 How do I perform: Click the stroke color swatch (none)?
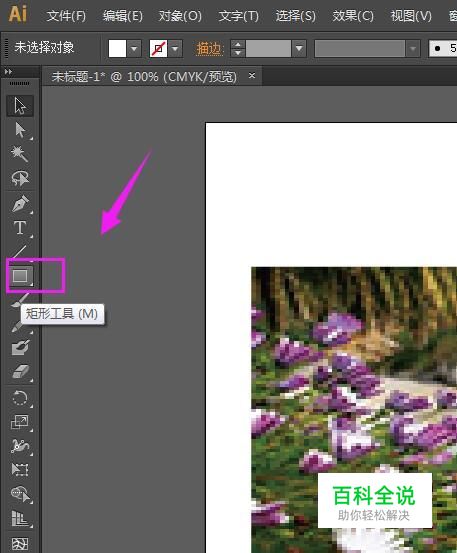pyautogui.click(x=158, y=48)
